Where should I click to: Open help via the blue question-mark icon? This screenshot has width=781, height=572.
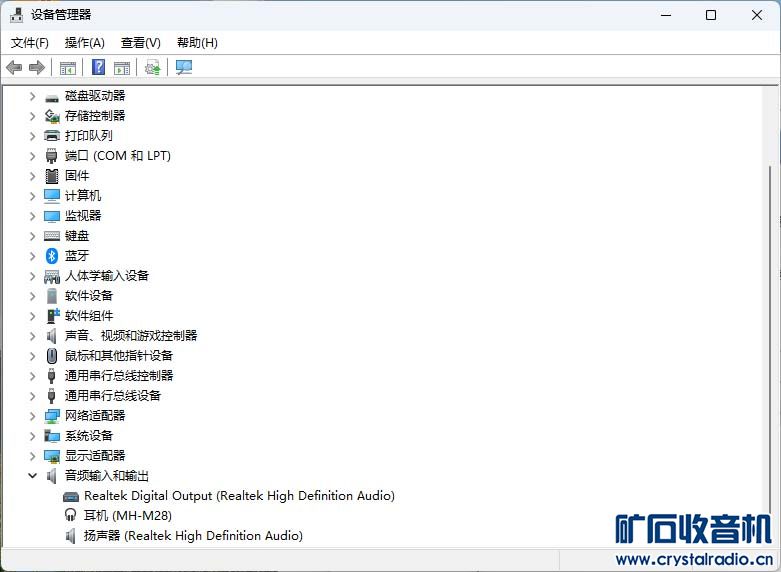pos(99,67)
